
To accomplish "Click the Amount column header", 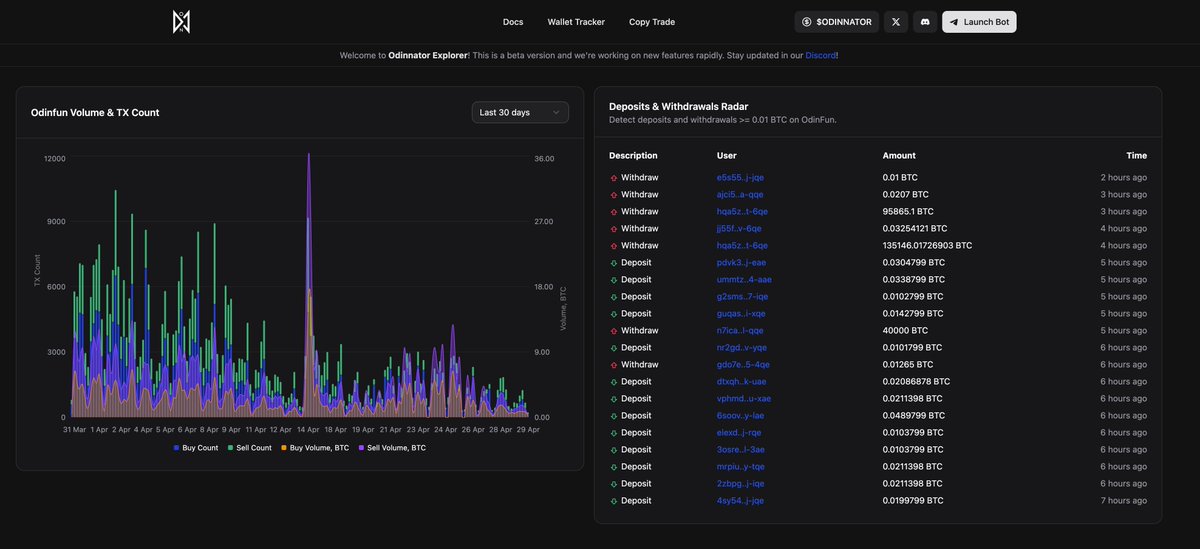I will pyautogui.click(x=899, y=156).
